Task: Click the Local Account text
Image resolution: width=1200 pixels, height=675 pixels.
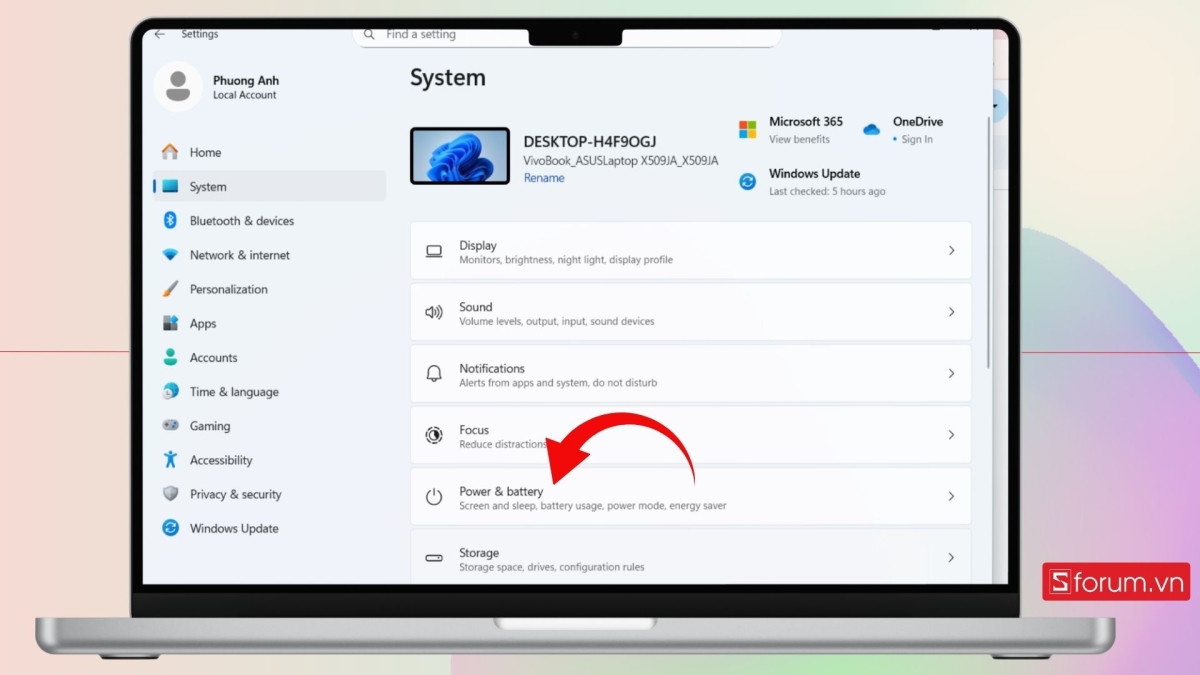Action: [x=245, y=95]
